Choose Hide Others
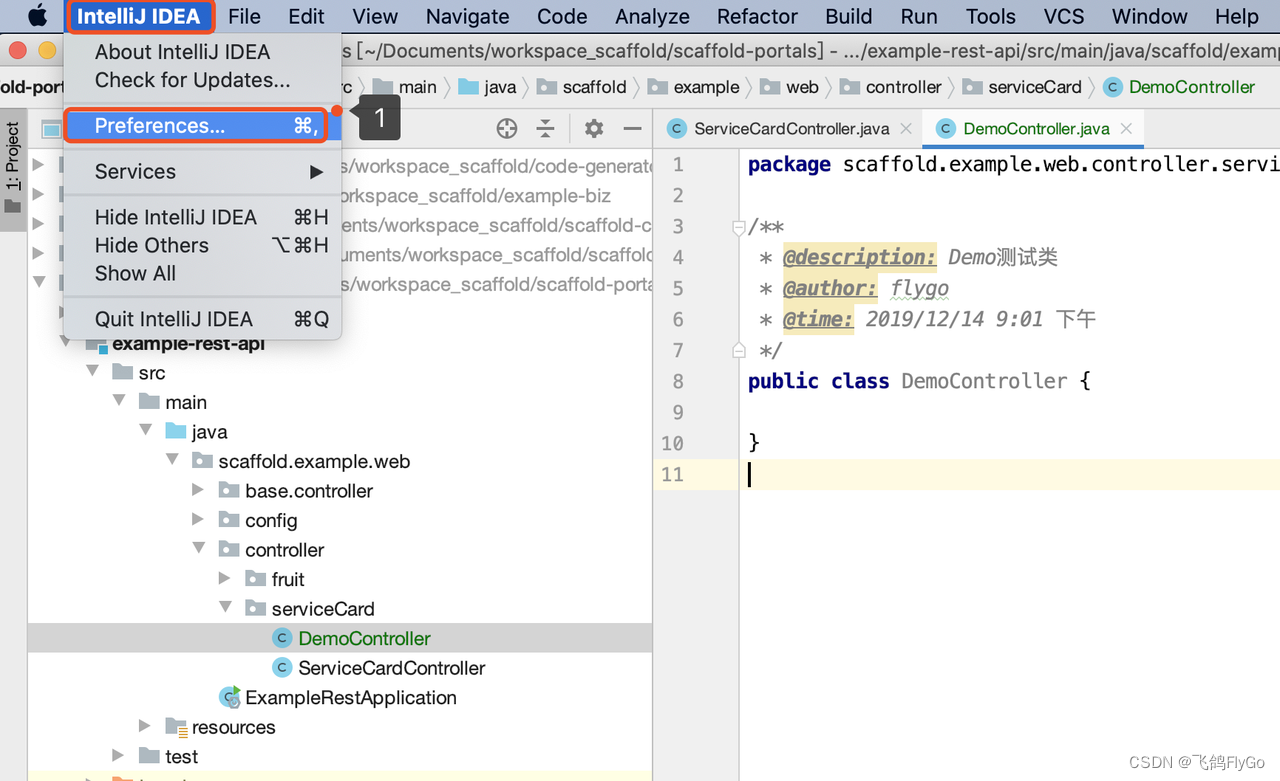Screen dimensions: 1280x781 [x=203, y=246]
